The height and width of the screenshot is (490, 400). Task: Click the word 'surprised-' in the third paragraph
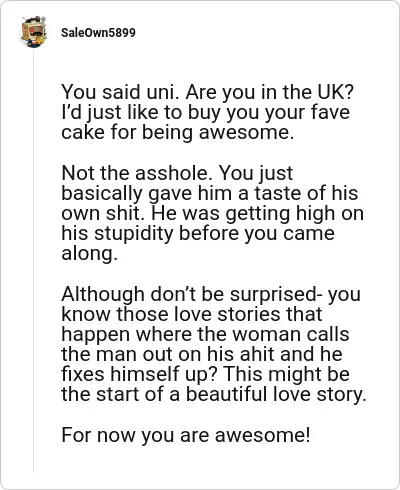[x=276, y=295]
